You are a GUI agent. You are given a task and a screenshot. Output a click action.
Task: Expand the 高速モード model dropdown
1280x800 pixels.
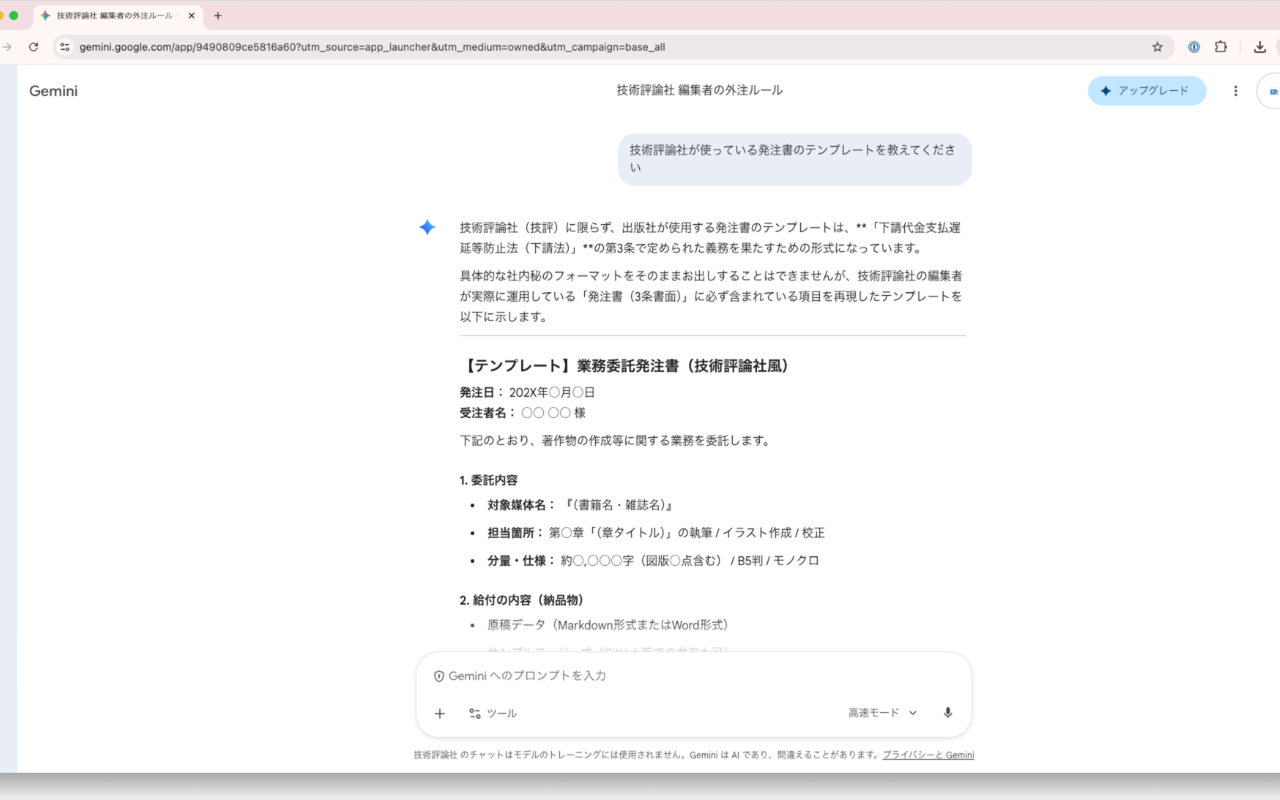click(x=882, y=713)
